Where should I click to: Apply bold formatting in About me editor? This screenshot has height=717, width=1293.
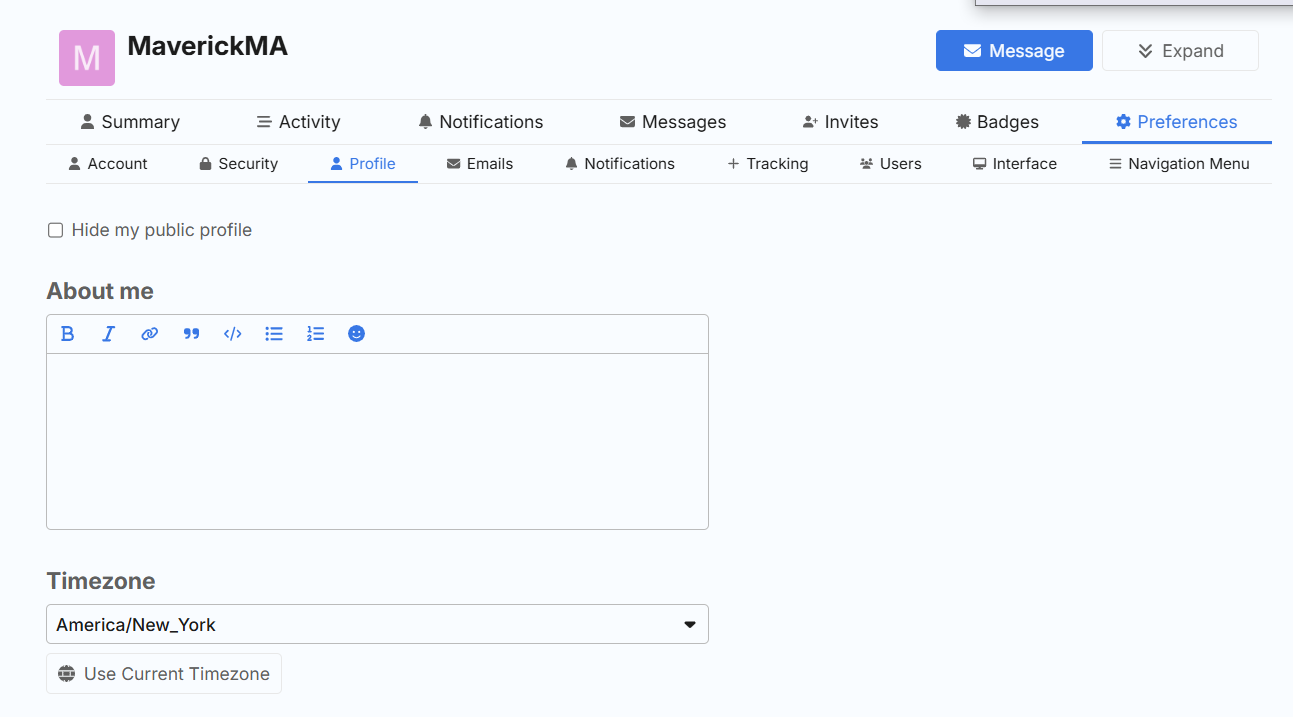click(68, 334)
